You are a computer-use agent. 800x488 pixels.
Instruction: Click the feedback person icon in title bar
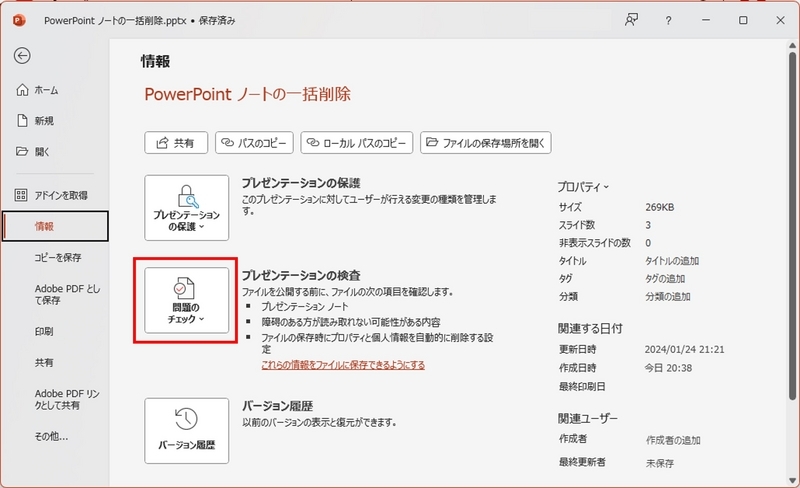point(632,20)
